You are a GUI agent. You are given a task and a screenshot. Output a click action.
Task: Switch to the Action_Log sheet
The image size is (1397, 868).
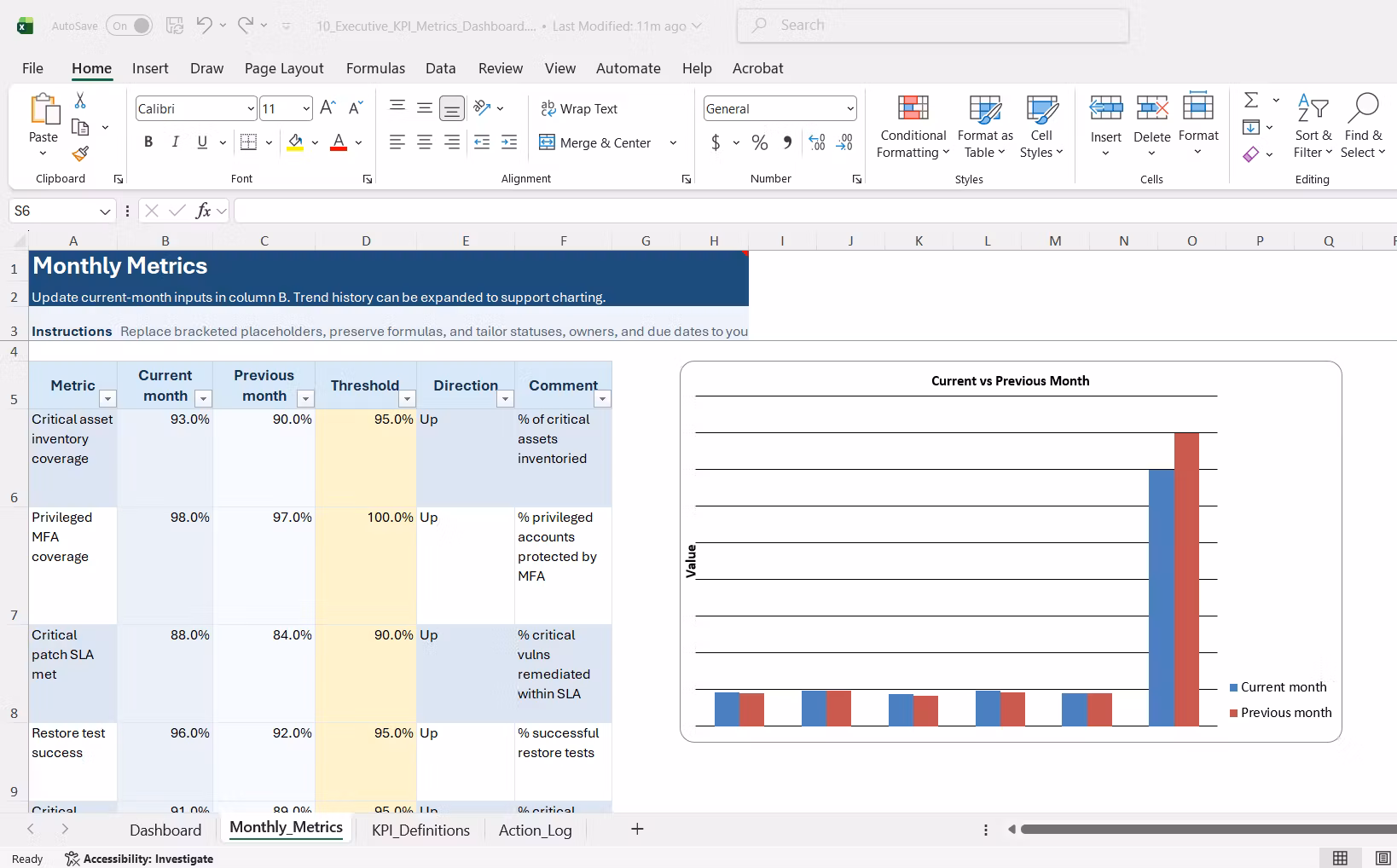point(535,830)
